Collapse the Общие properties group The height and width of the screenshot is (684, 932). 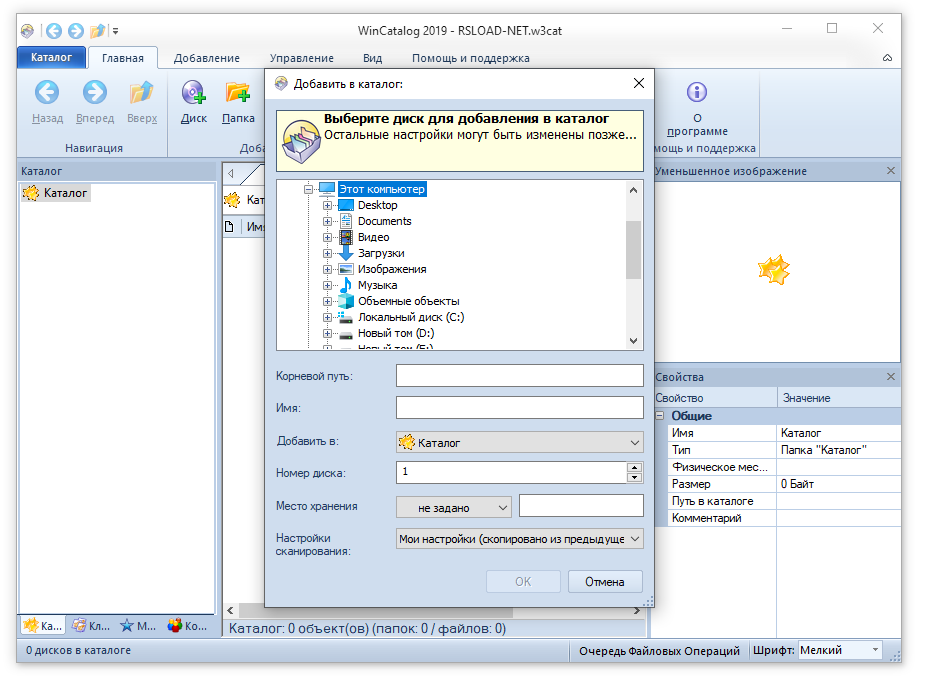coord(660,415)
